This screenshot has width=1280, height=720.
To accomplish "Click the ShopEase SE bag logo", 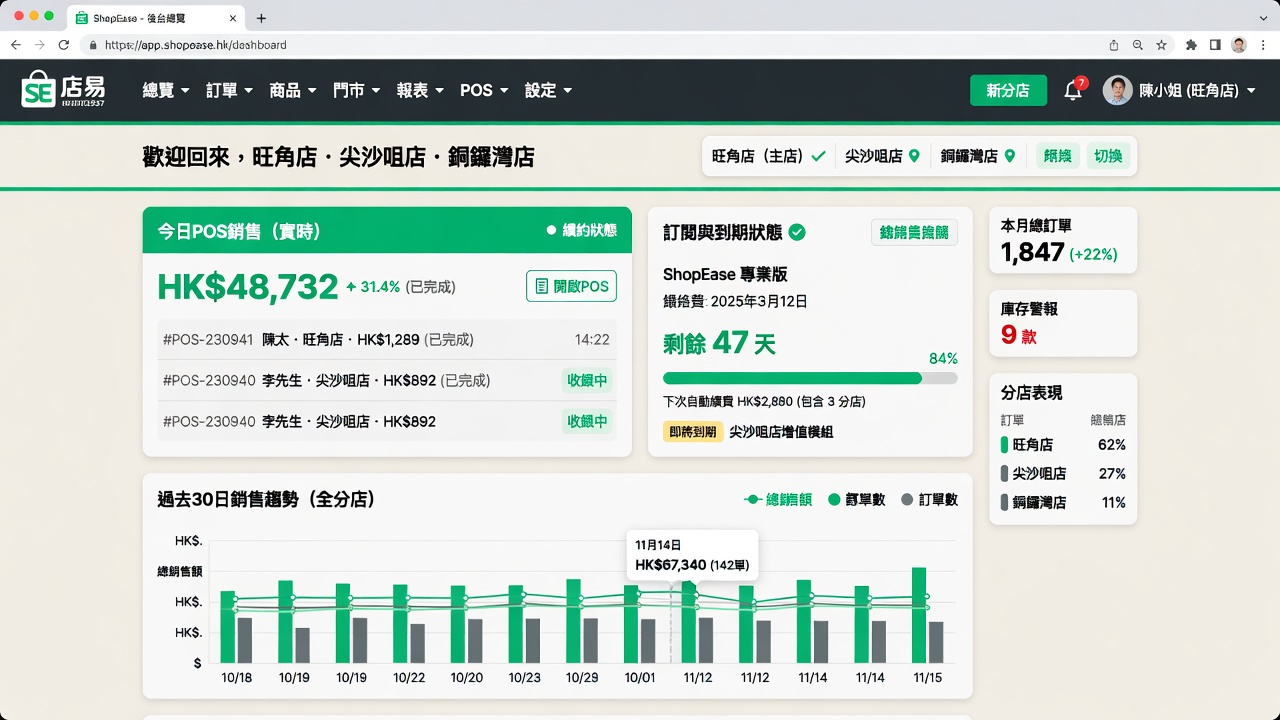I will tap(38, 90).
